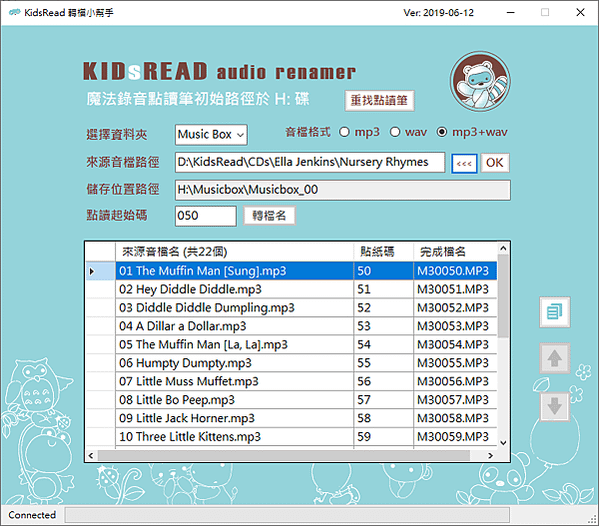Click the start code field showing 050
Viewport: 599px width, 526px height.
tap(206, 216)
